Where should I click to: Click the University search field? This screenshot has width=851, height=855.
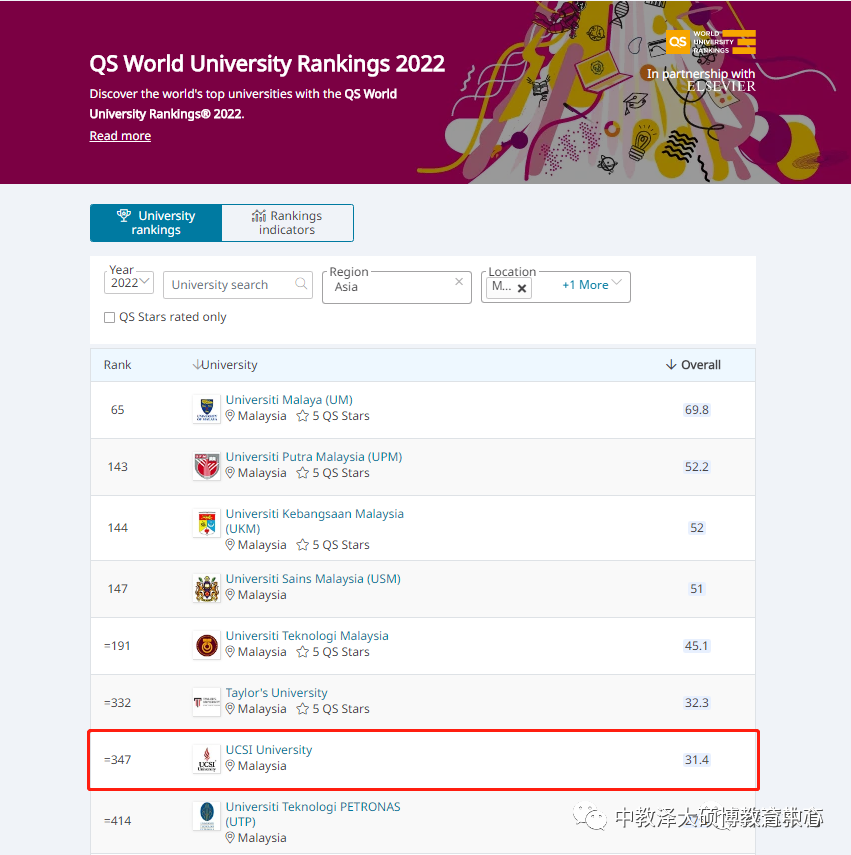click(x=238, y=285)
